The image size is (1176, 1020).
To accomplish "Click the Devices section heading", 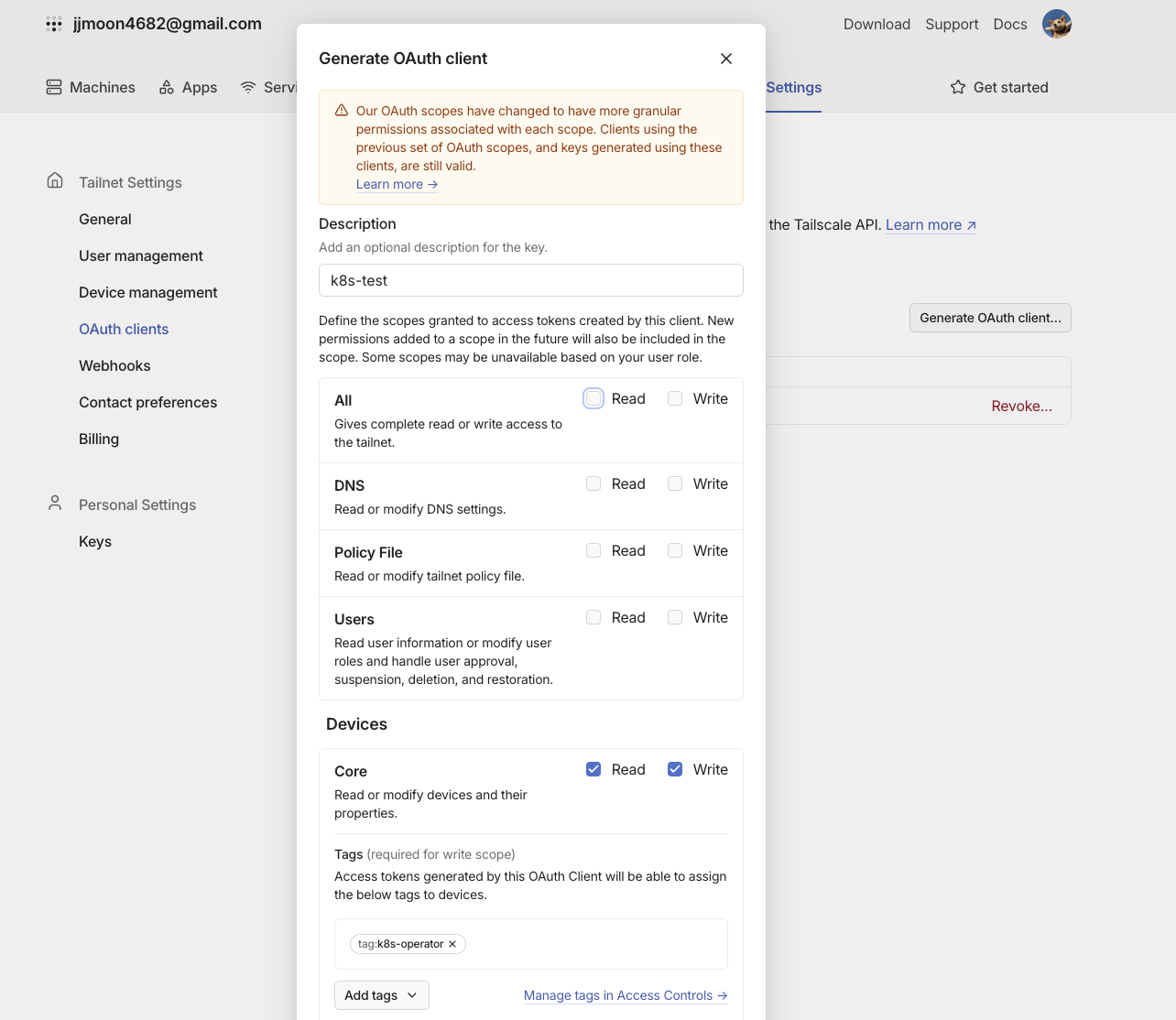I will pyautogui.click(x=356, y=724).
